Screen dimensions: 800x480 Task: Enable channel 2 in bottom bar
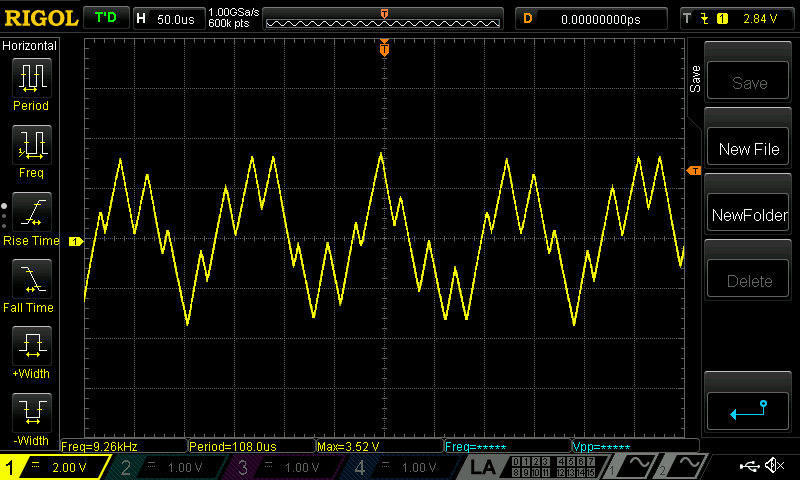pyautogui.click(x=168, y=467)
